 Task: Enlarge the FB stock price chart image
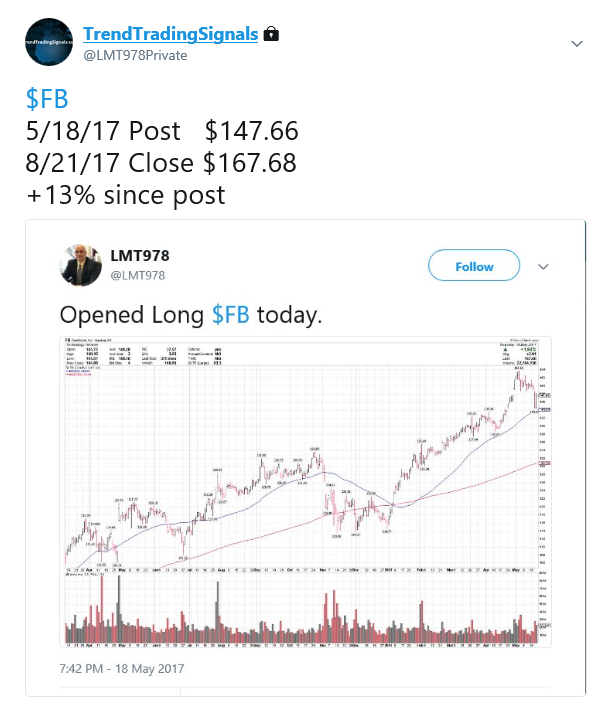click(306, 492)
